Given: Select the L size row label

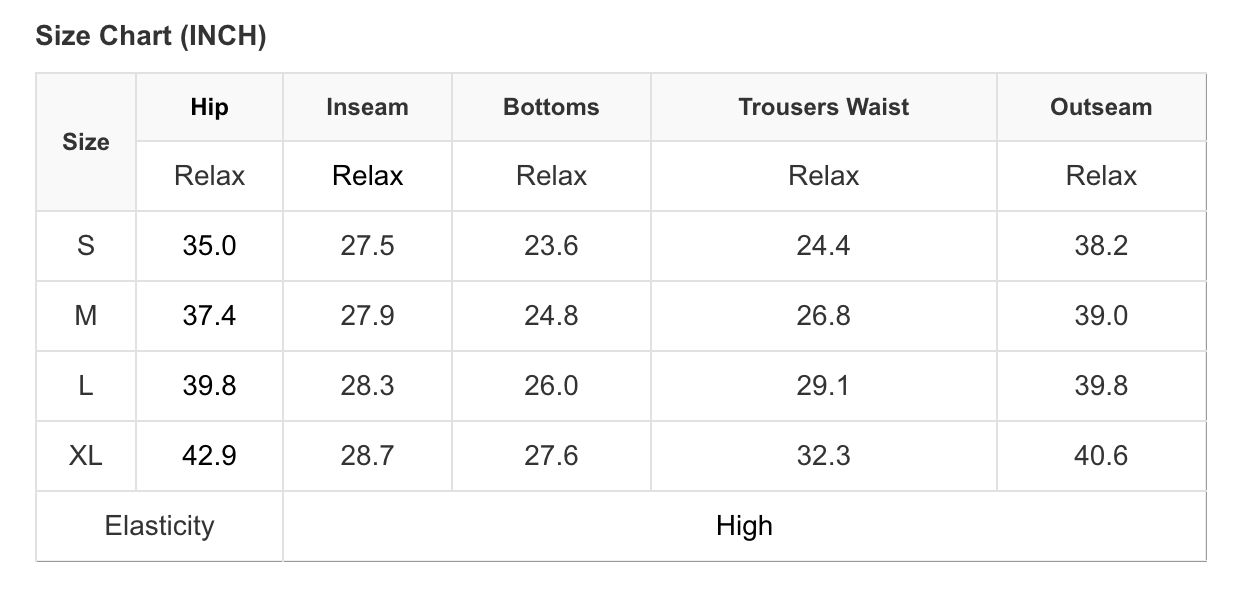Looking at the screenshot, I should [86, 386].
